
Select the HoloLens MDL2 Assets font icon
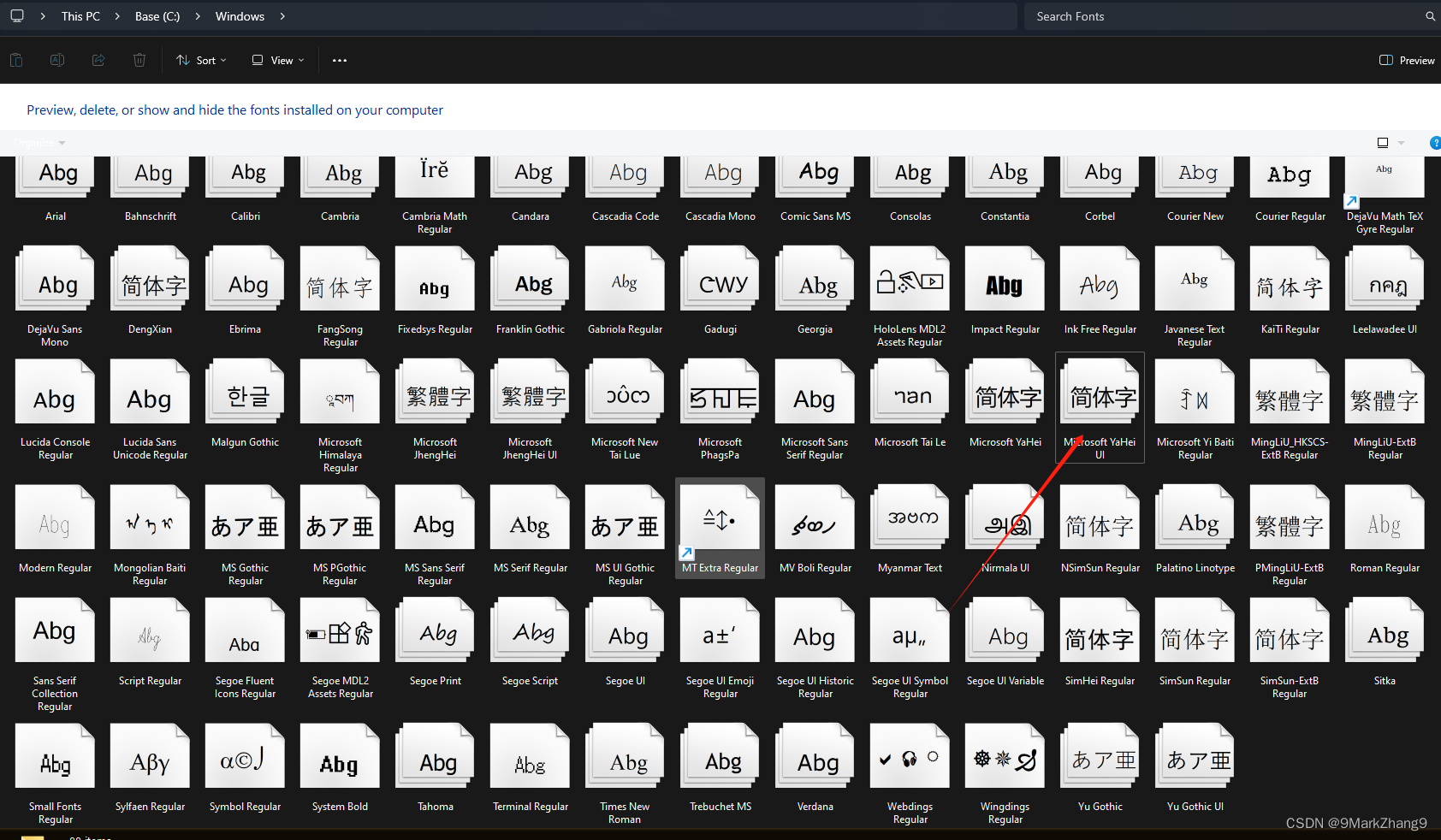[x=910, y=278]
